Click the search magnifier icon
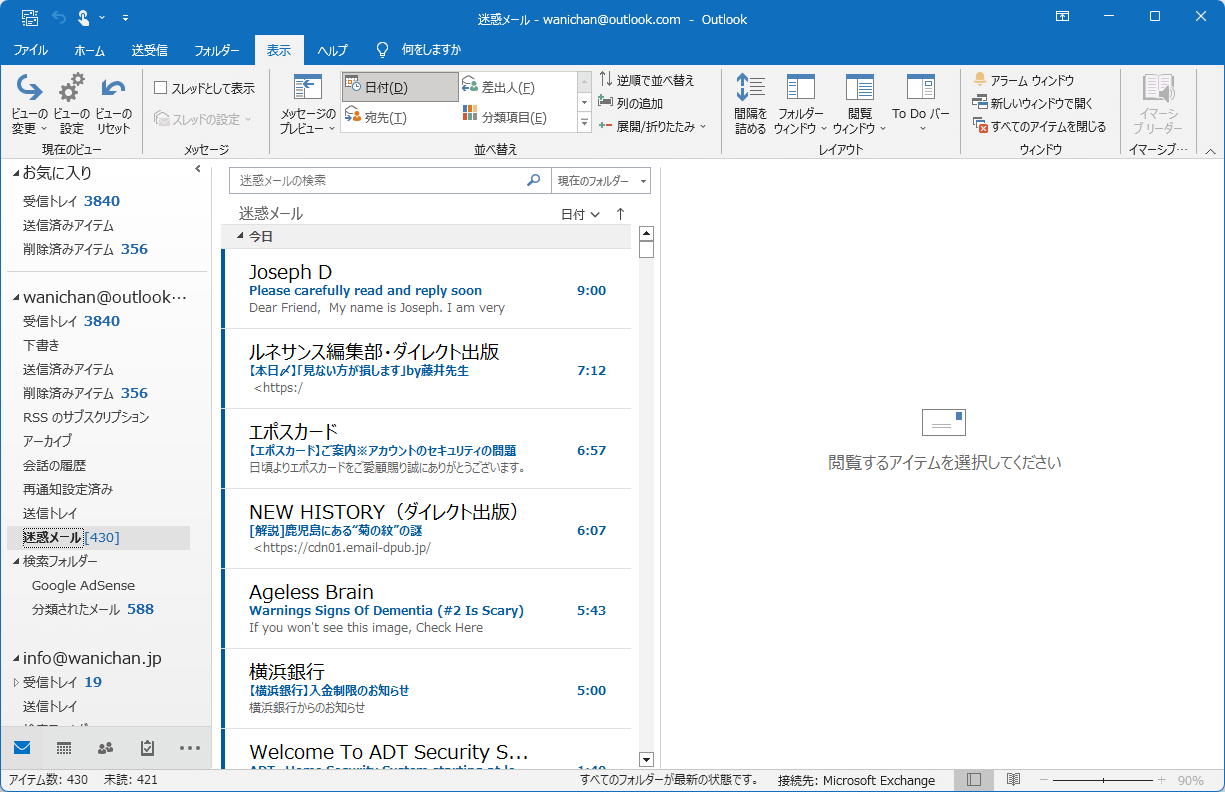1225x792 pixels. click(x=534, y=181)
